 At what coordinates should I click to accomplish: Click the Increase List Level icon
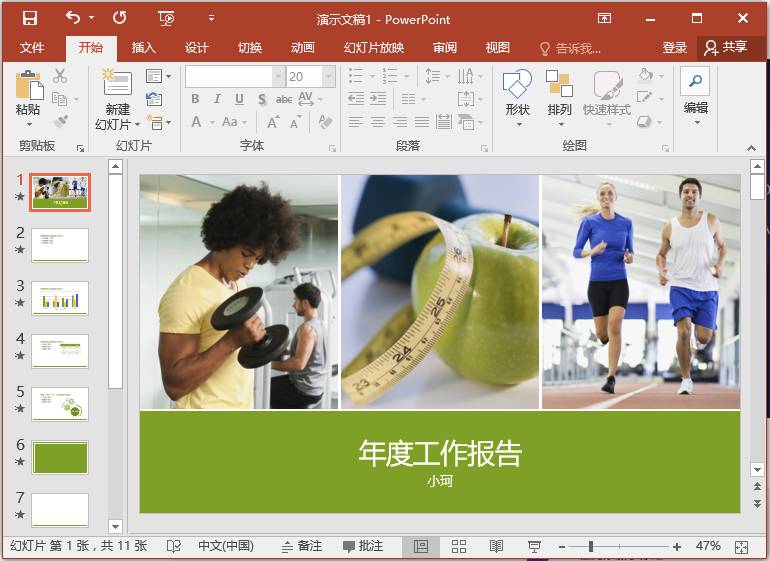point(378,99)
